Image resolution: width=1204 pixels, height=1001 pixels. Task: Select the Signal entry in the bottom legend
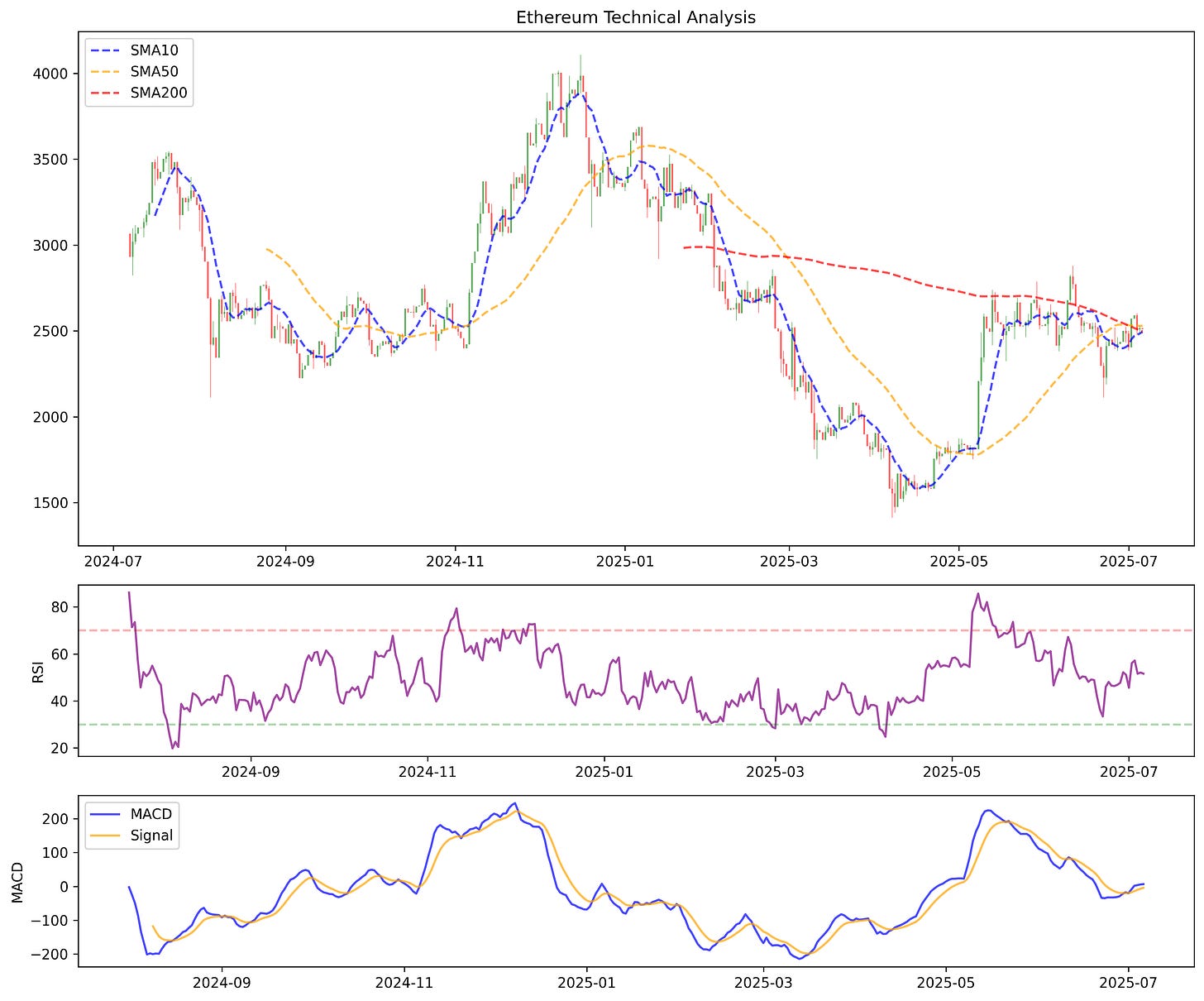click(x=152, y=836)
